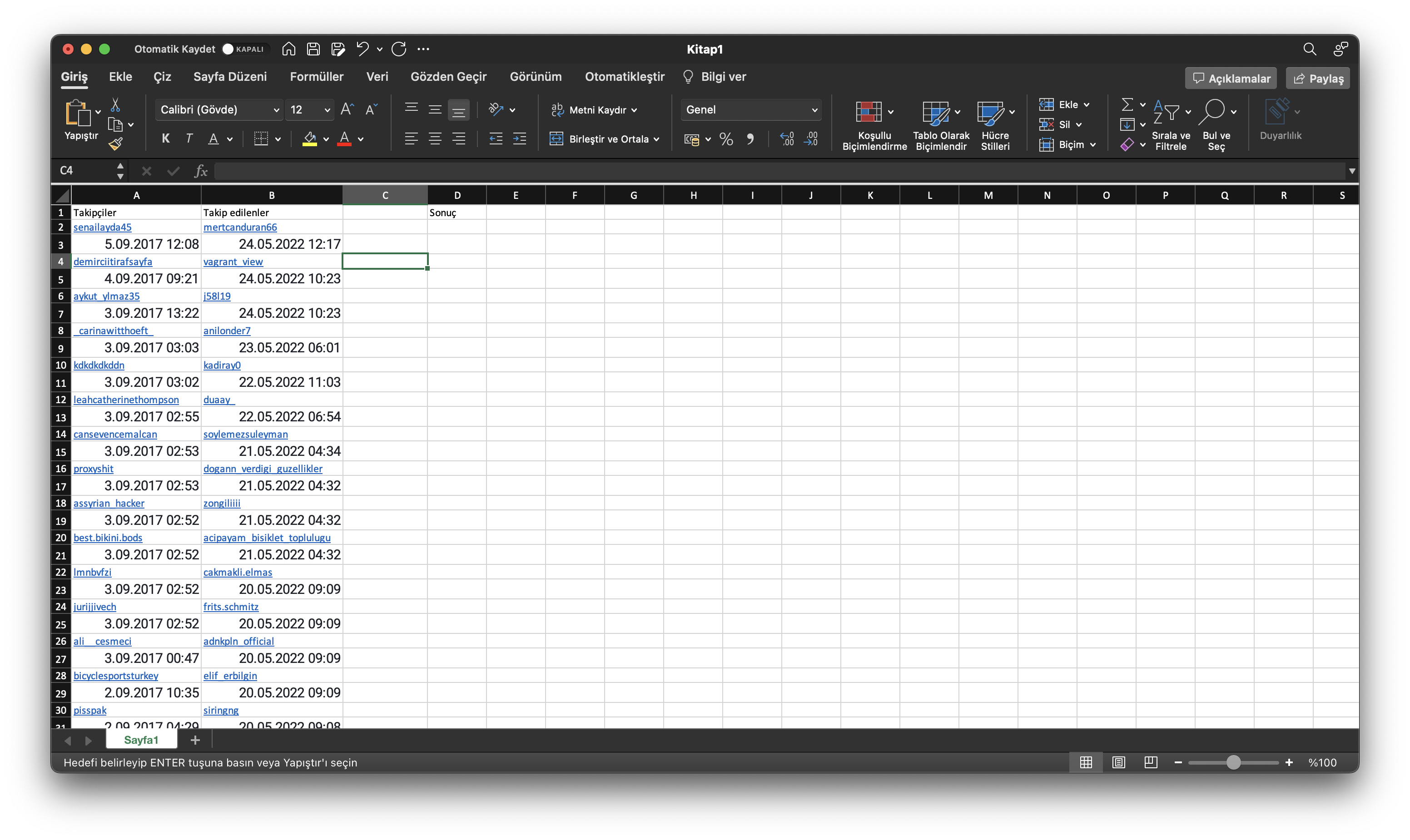Expand the formula bar chevron
Image resolution: width=1410 pixels, height=840 pixels.
(1352, 171)
